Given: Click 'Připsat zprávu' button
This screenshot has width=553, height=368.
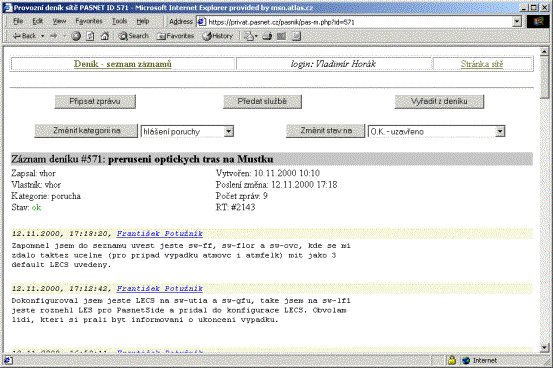Looking at the screenshot, I should click(95, 102).
